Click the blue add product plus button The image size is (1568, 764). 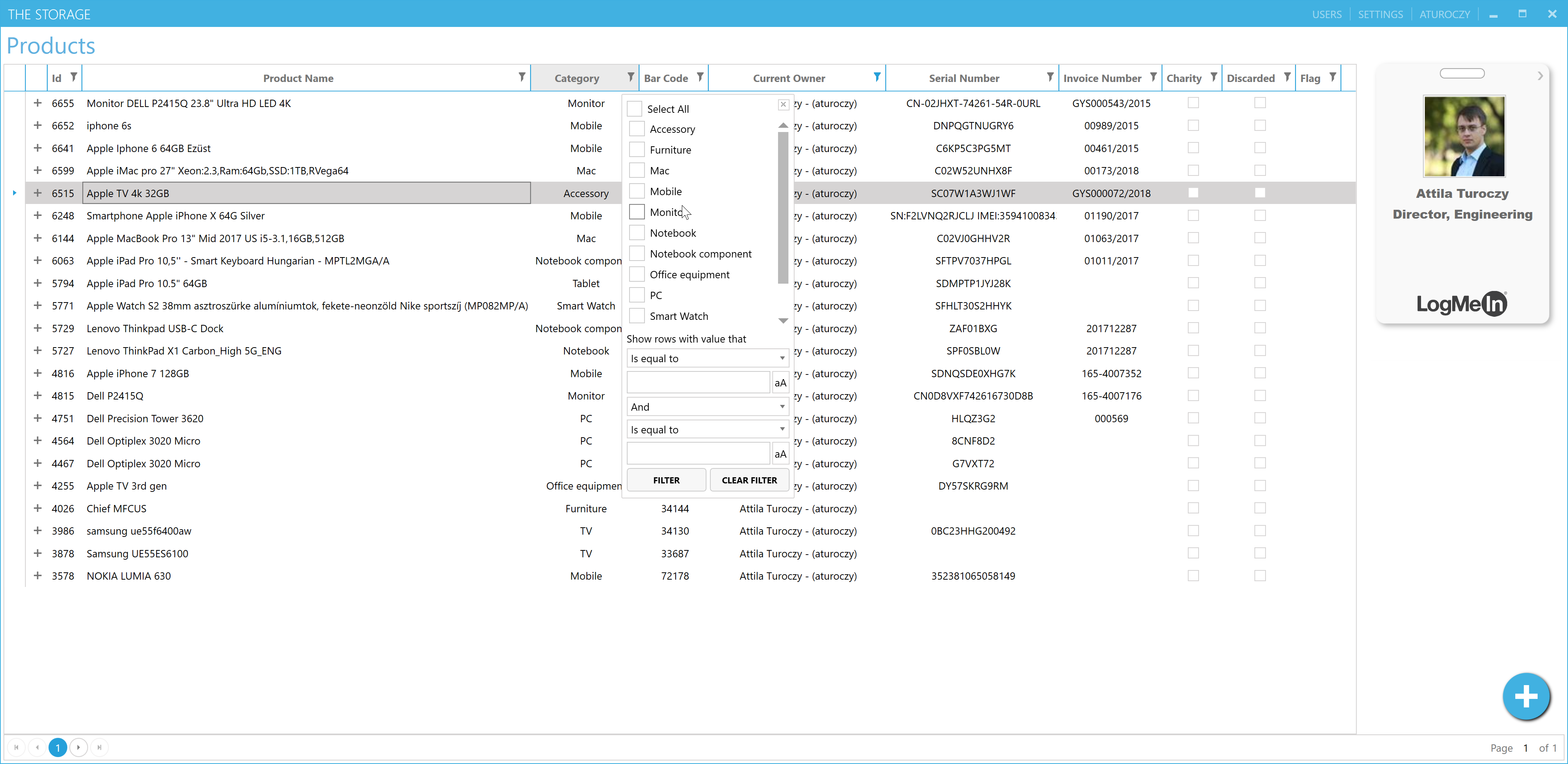point(1525,696)
